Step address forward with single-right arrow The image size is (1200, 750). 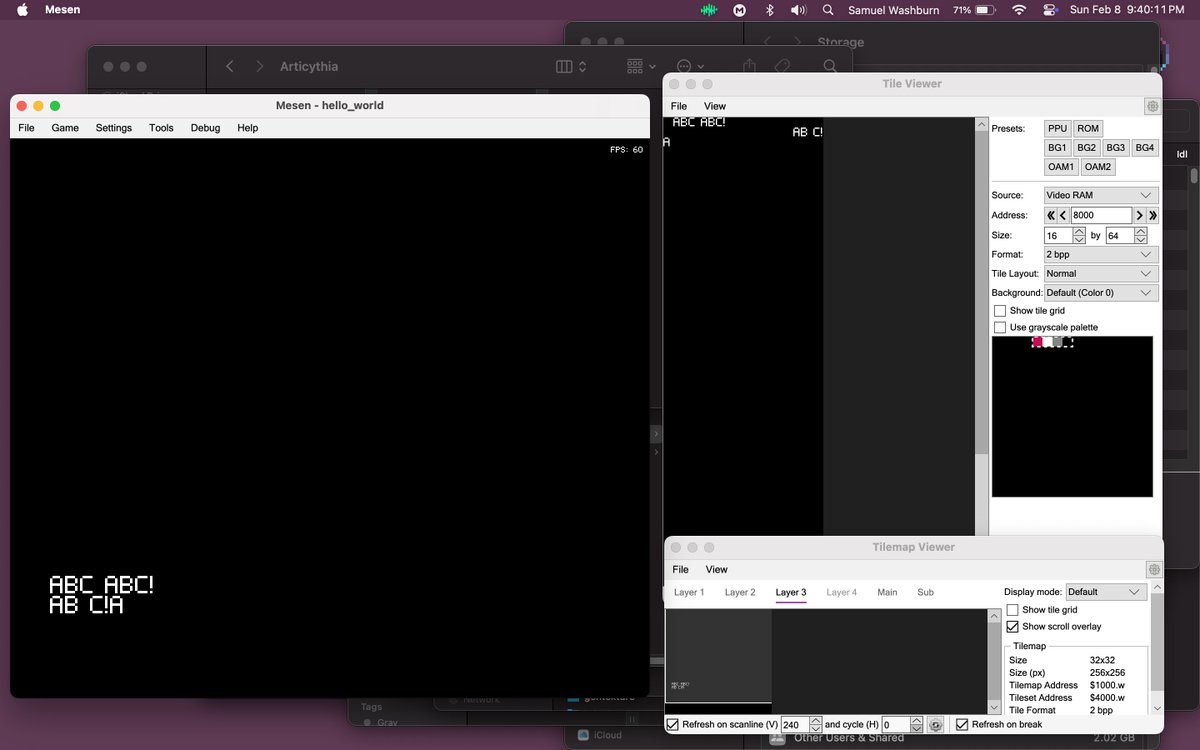point(1139,215)
